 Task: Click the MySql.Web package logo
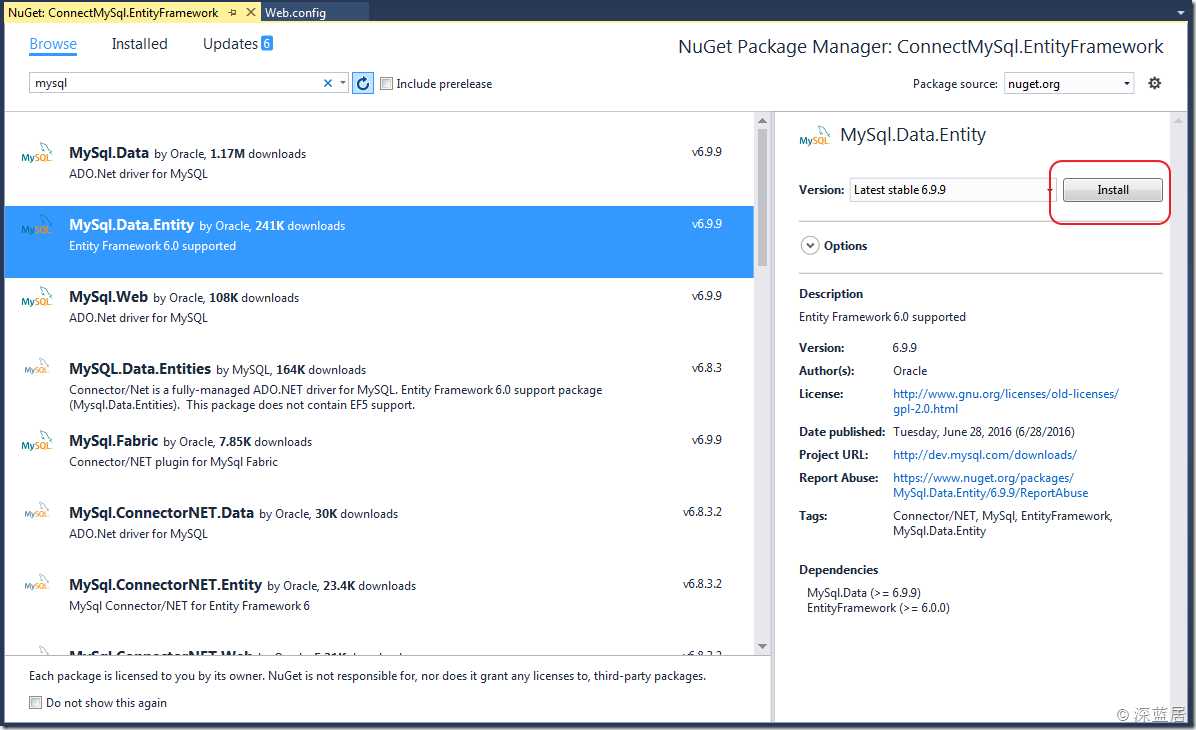coord(37,297)
